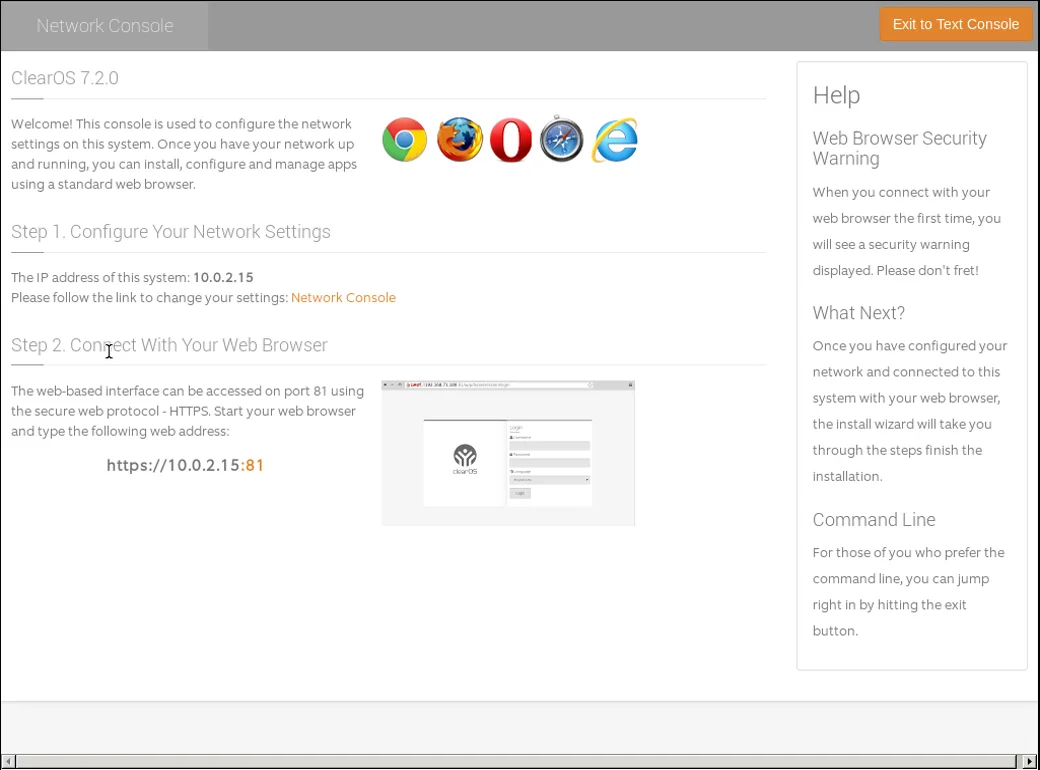Click the Safari compass icon

[561, 139]
